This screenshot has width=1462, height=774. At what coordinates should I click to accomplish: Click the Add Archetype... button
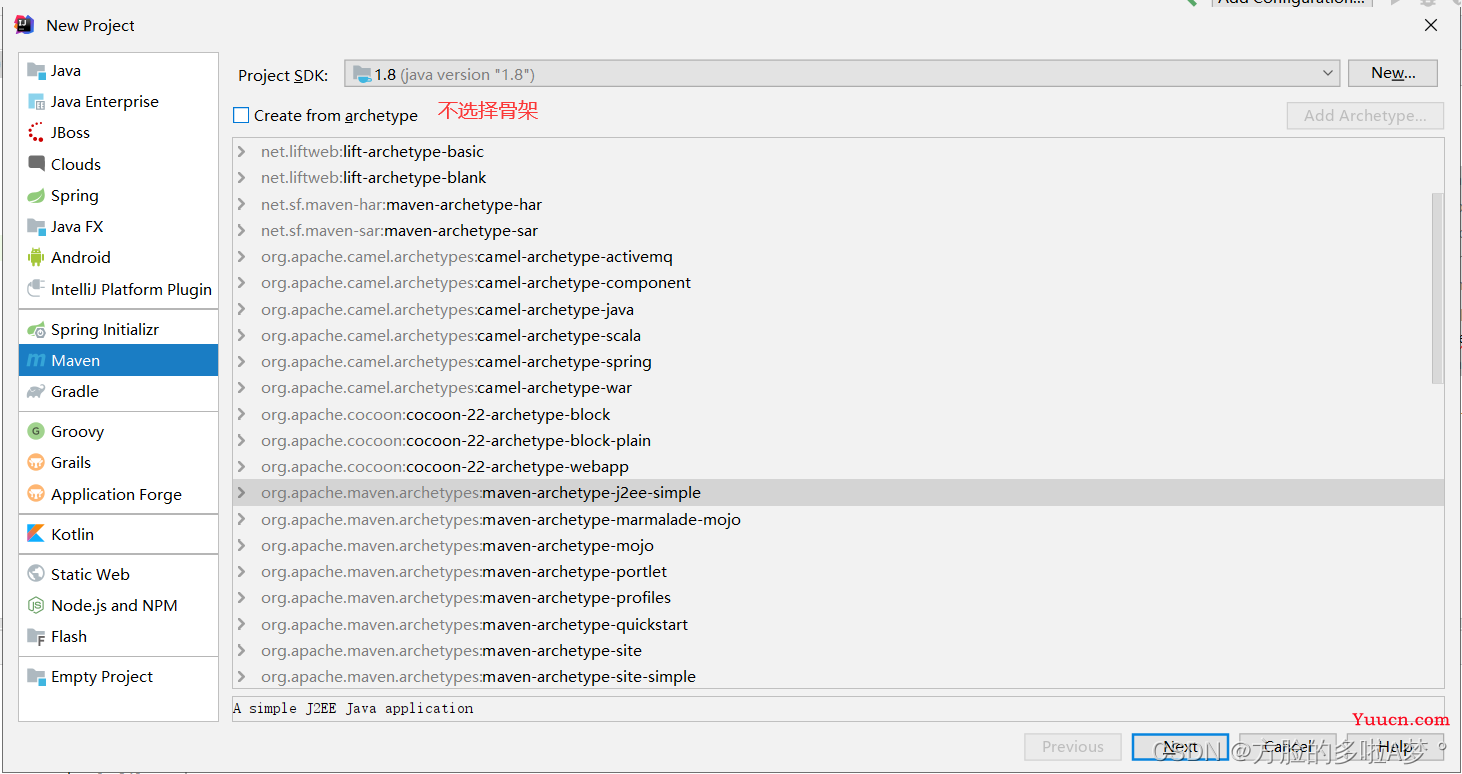tap(1365, 116)
